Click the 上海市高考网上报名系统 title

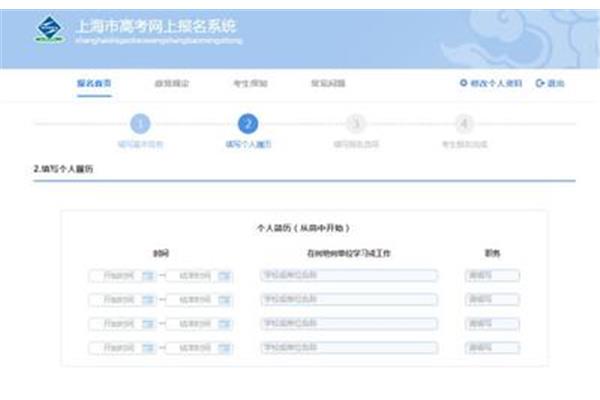(156, 26)
